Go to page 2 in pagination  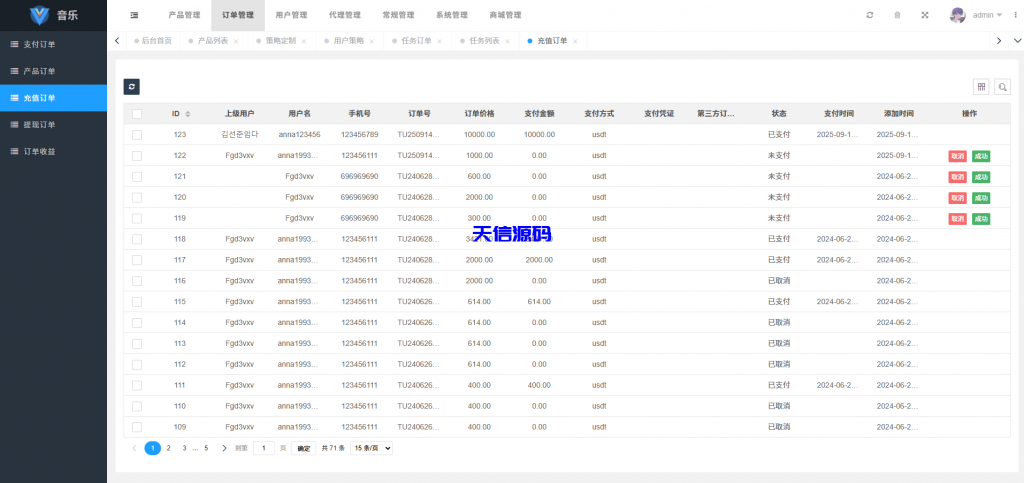click(168, 448)
